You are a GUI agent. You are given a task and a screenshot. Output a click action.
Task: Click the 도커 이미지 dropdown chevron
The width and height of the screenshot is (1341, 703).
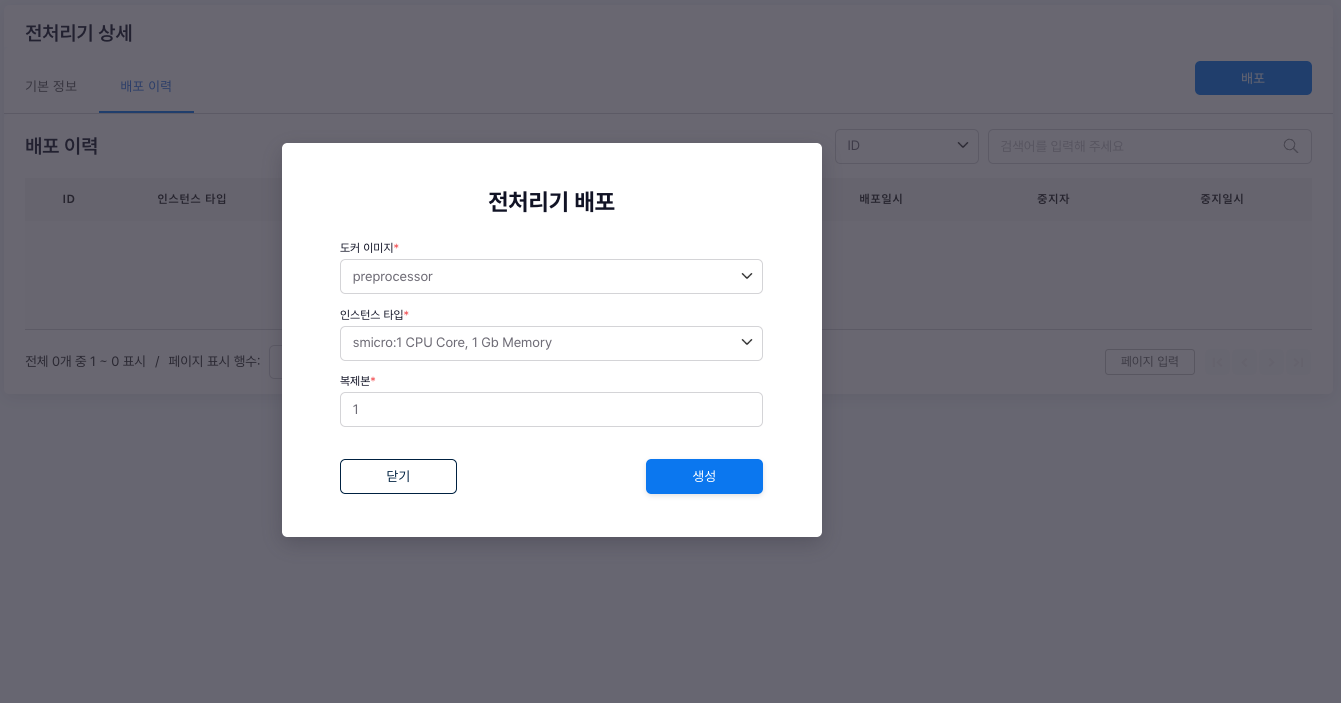(746, 276)
